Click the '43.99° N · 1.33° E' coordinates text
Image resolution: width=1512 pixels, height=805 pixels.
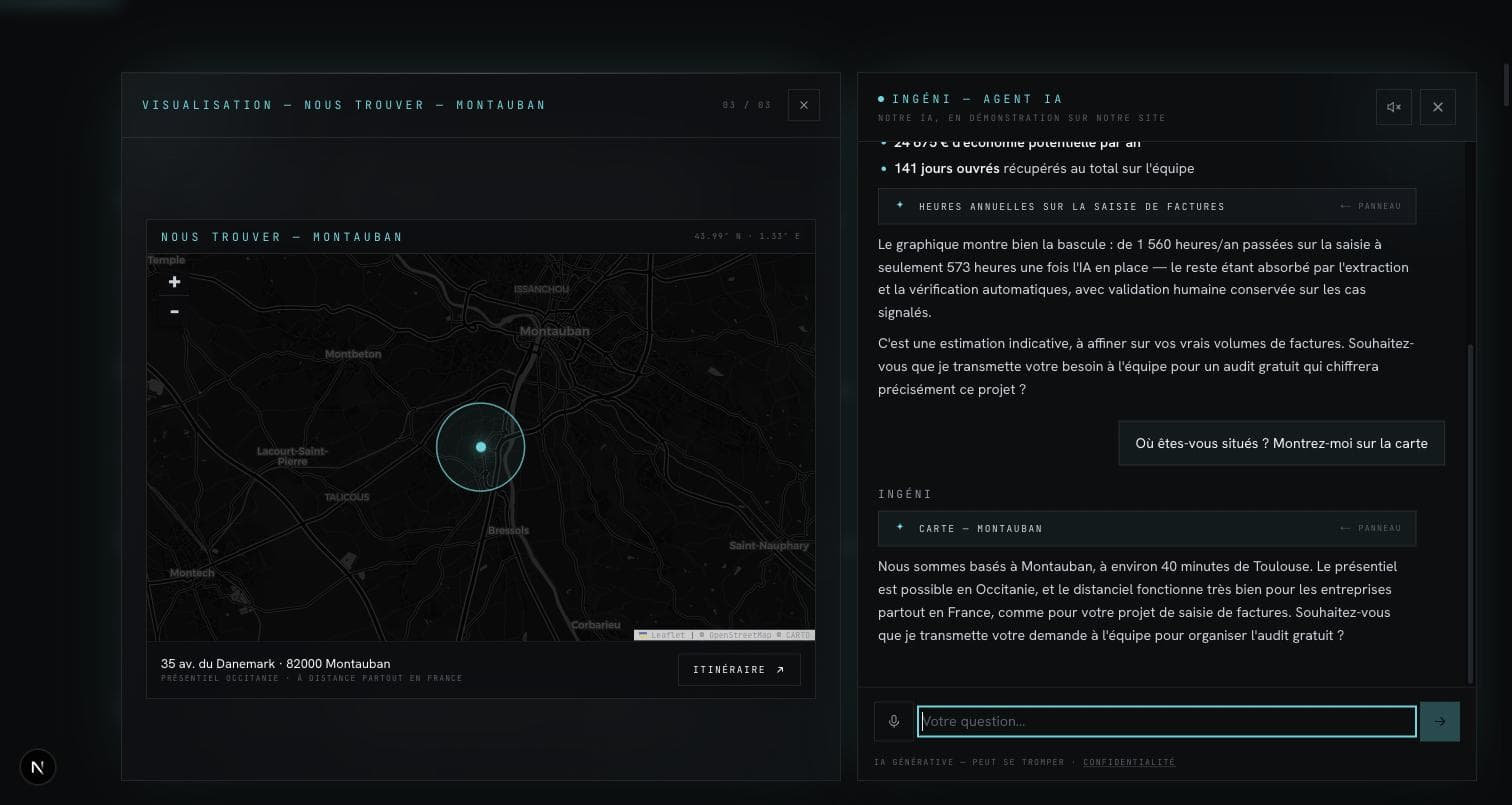pyautogui.click(x=747, y=237)
